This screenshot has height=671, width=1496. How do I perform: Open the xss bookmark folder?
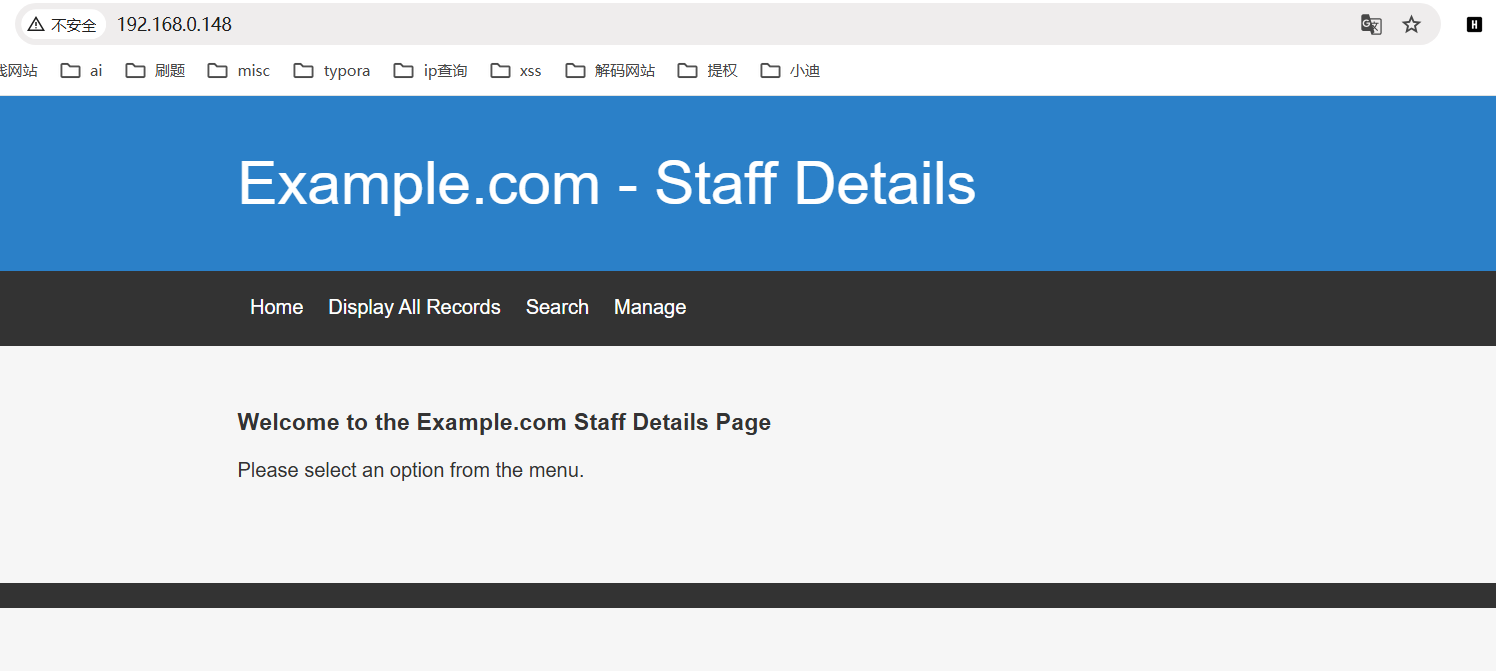point(516,71)
